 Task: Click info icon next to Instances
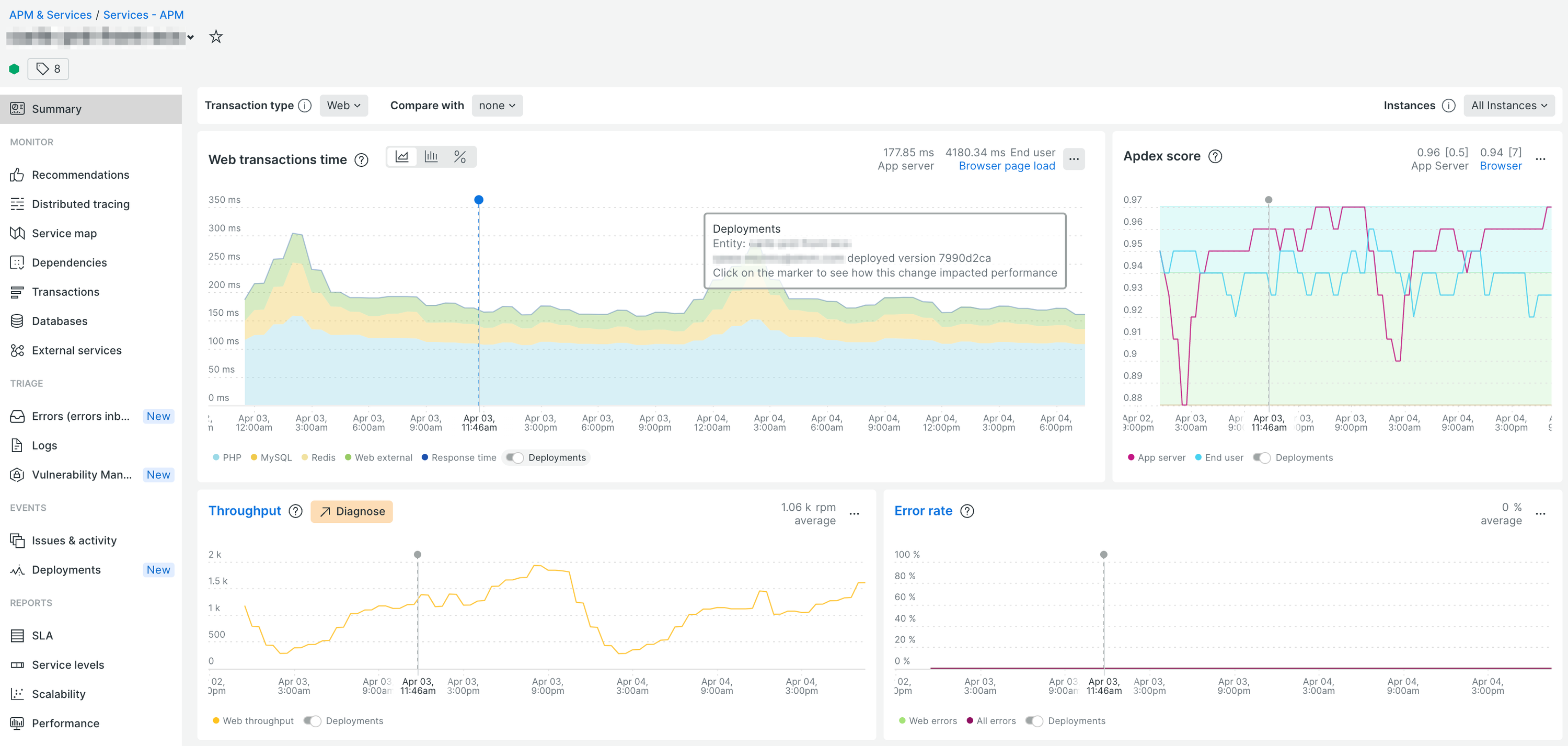1449,106
